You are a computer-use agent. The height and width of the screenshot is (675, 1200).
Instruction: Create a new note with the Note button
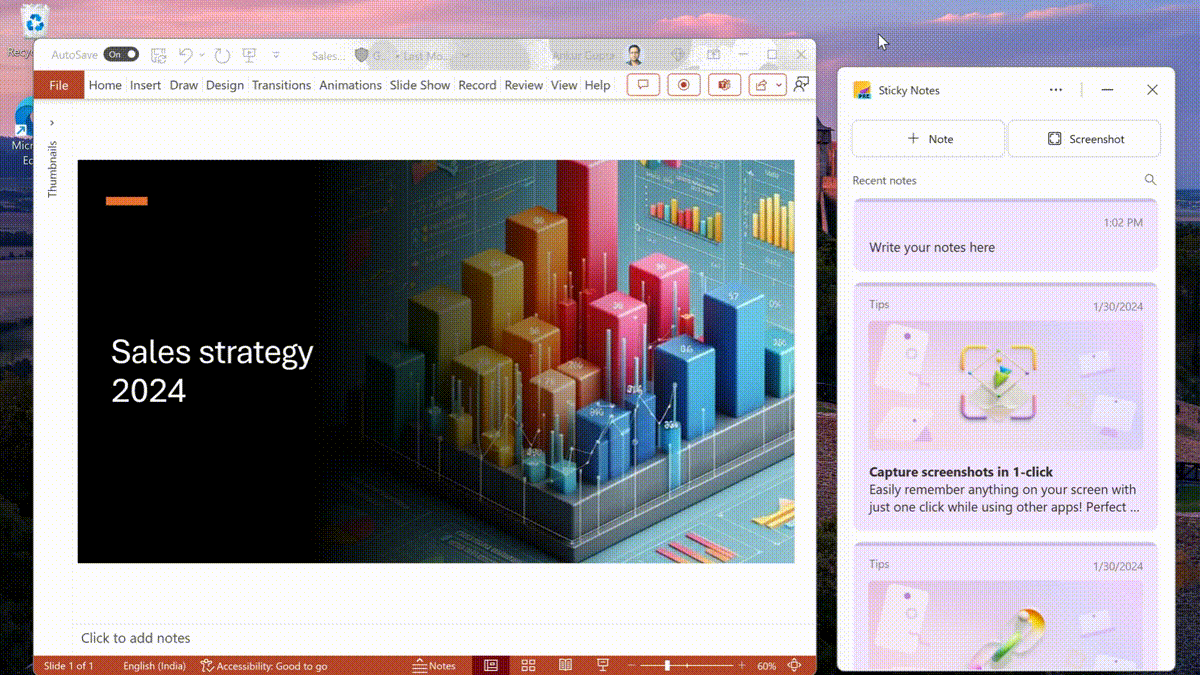(x=927, y=138)
